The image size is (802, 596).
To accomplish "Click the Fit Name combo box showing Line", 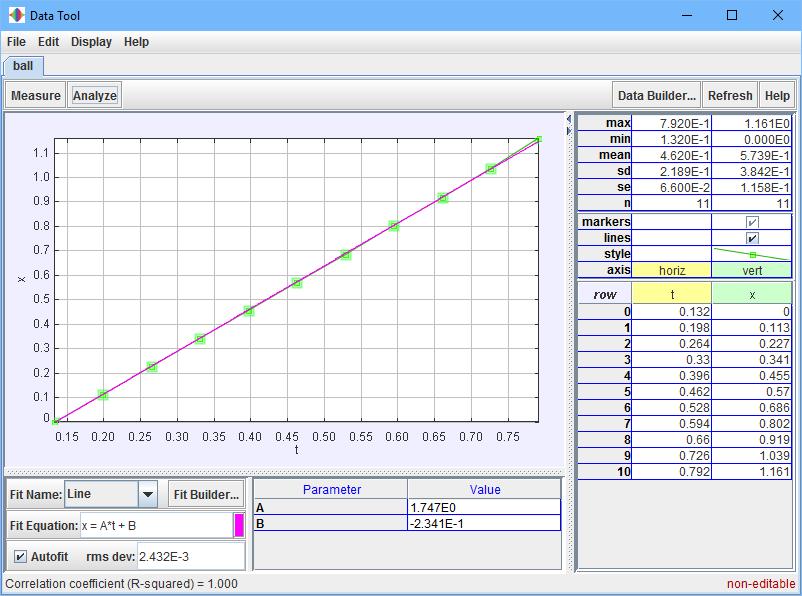I will click(x=101, y=494).
